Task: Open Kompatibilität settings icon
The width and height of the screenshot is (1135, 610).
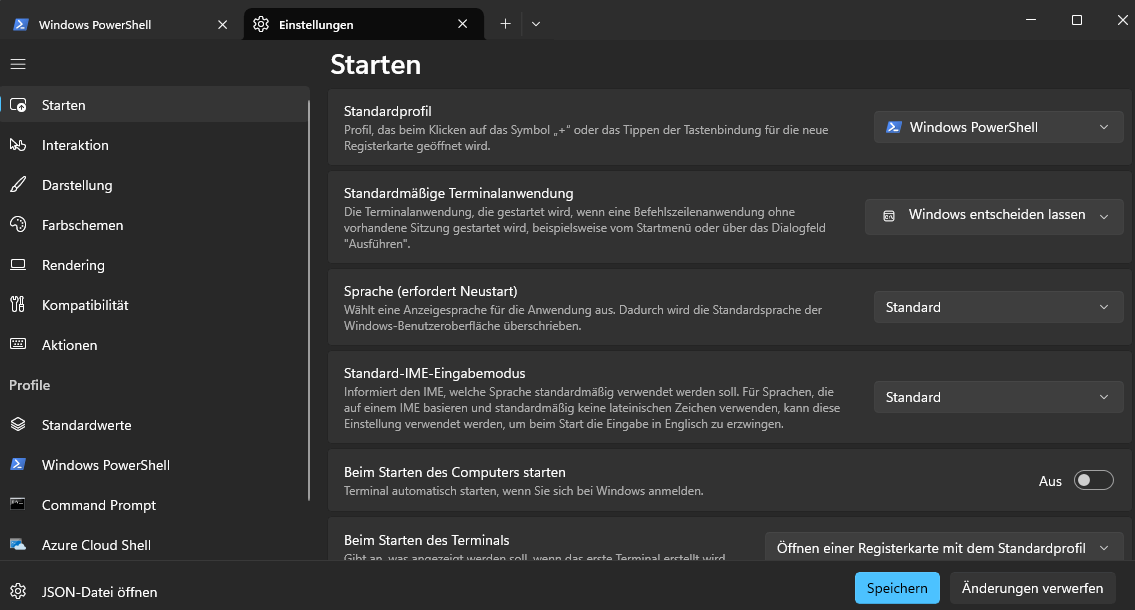Action: pyautogui.click(x=18, y=305)
